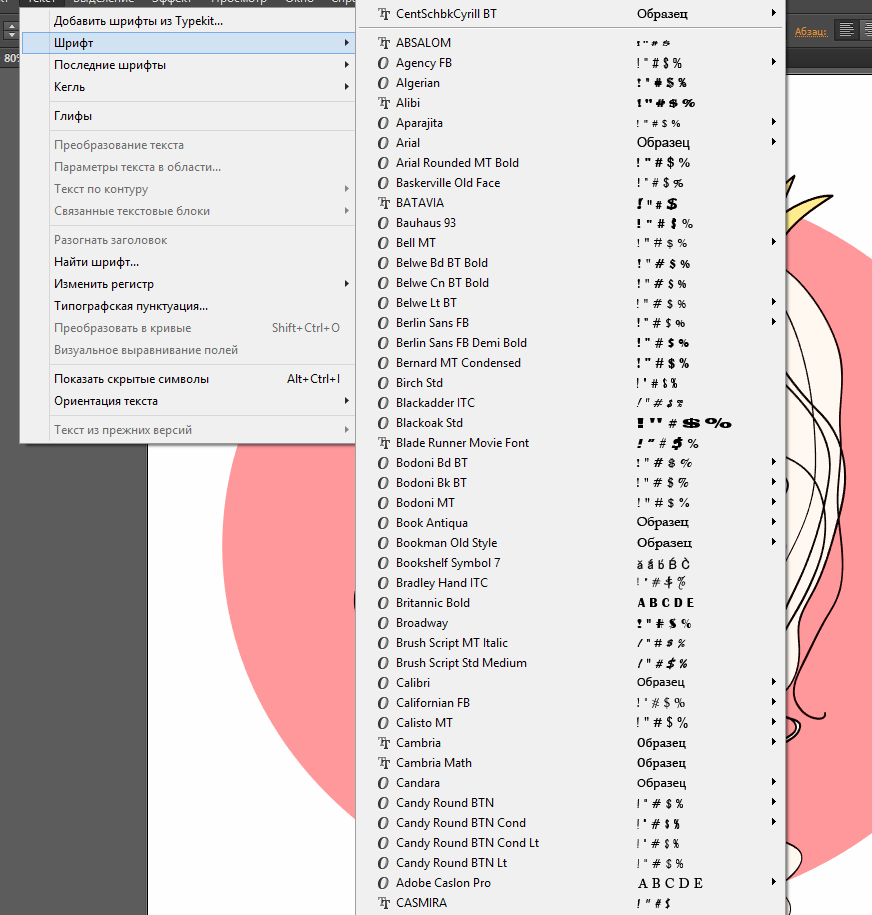Screen dimensions: 872x915
Task: Click the OpenType icon for Arial Rounded MT Bold
Action: (x=383, y=163)
